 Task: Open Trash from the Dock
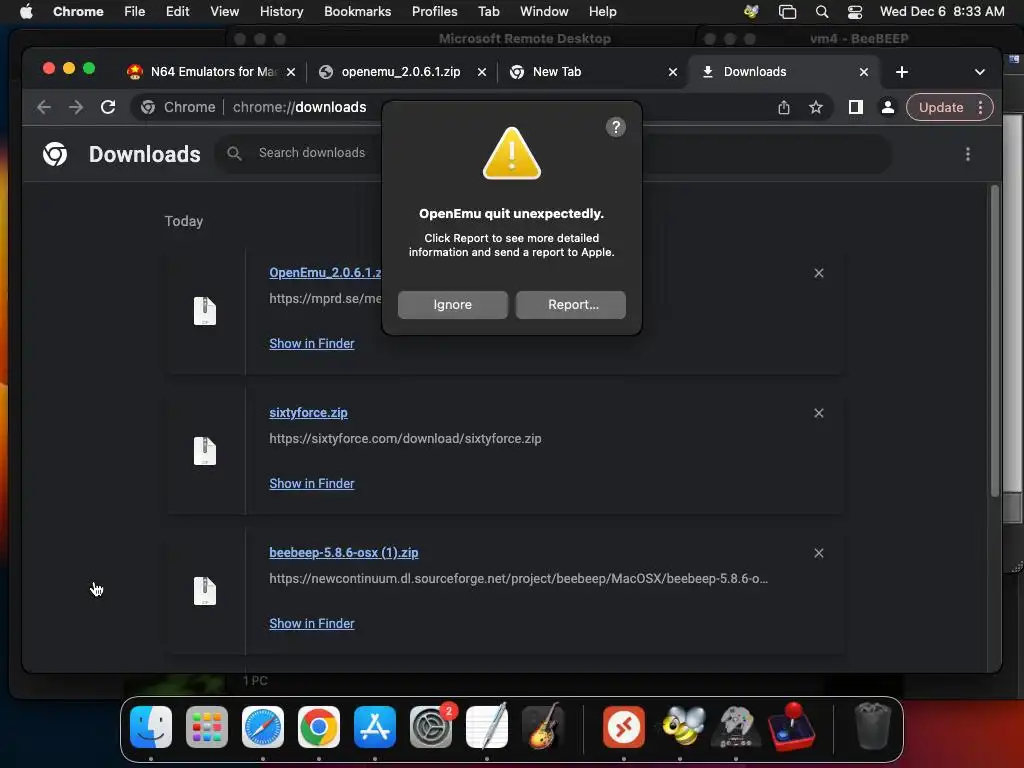(872, 726)
